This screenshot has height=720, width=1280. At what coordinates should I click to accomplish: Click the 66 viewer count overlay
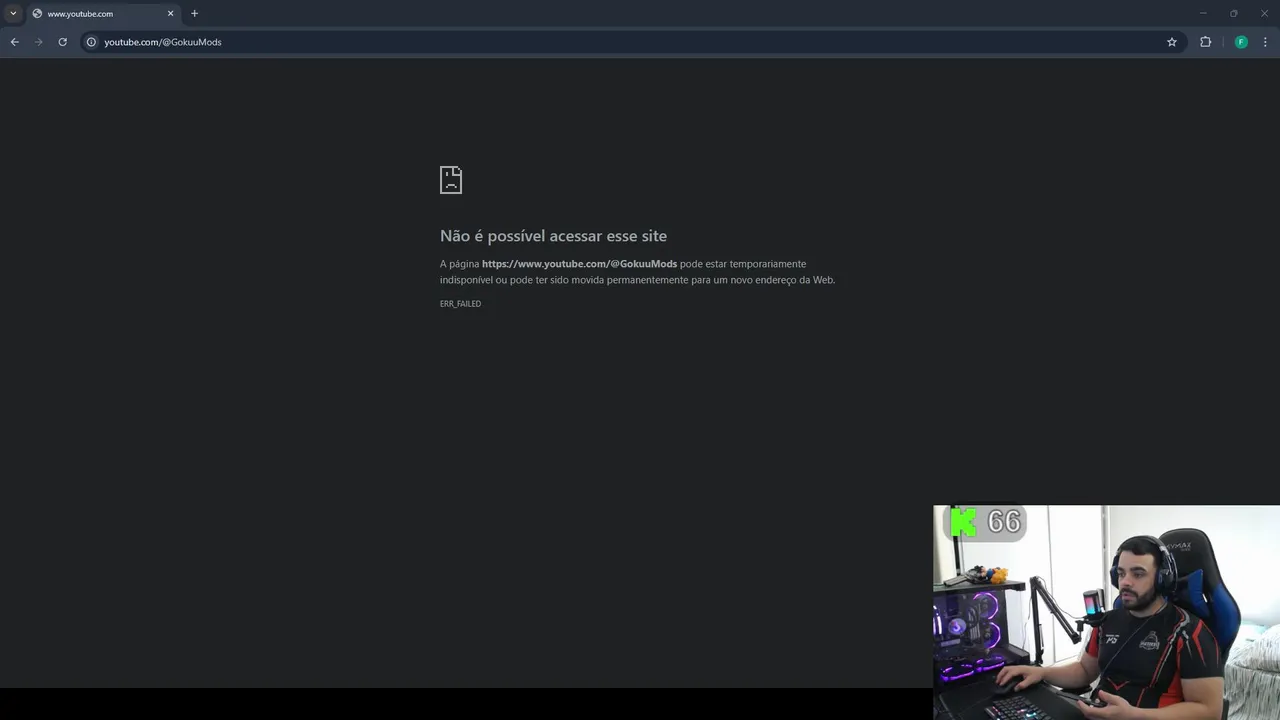(x=1004, y=522)
